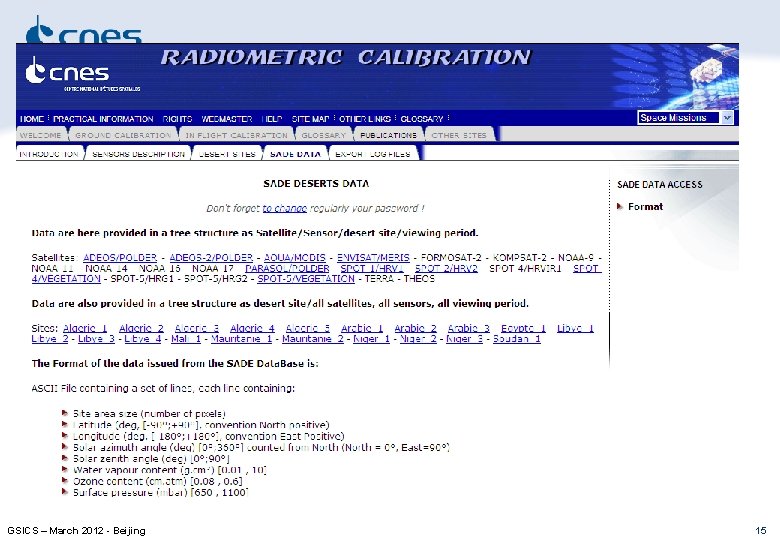Open the Niger_3 site link
Viewport: 780px width, 540px height.
[465, 339]
